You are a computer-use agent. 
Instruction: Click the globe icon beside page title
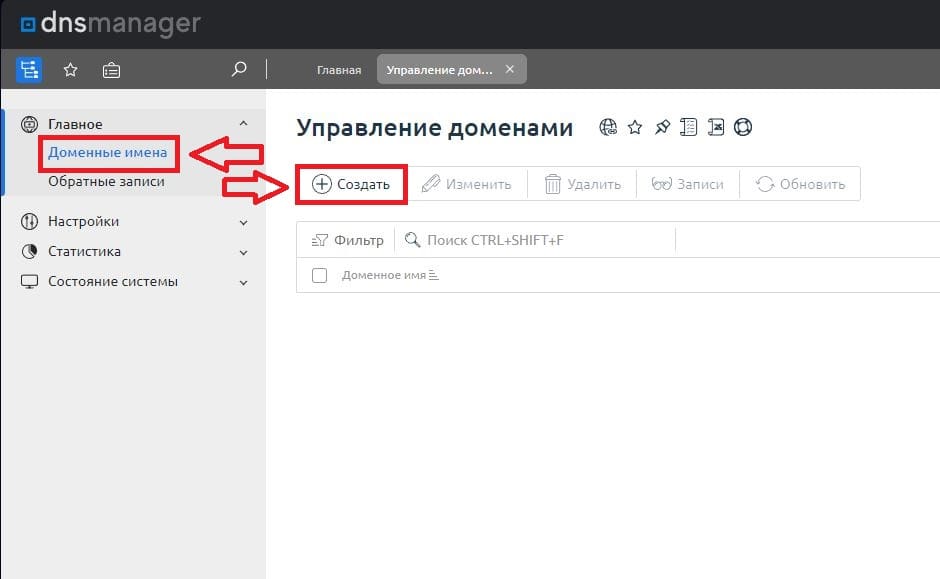coord(608,127)
